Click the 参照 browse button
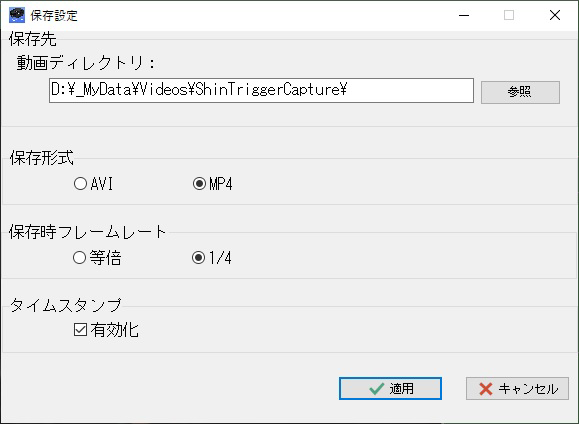This screenshot has width=579, height=424. (520, 92)
